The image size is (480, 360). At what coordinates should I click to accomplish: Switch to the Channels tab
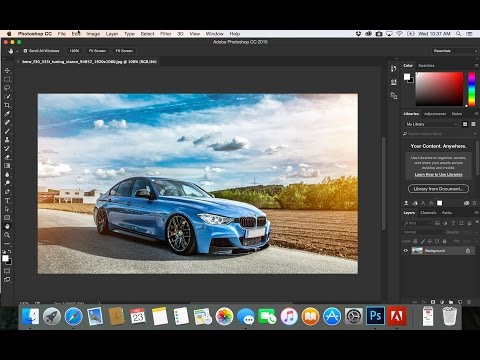pos(428,213)
